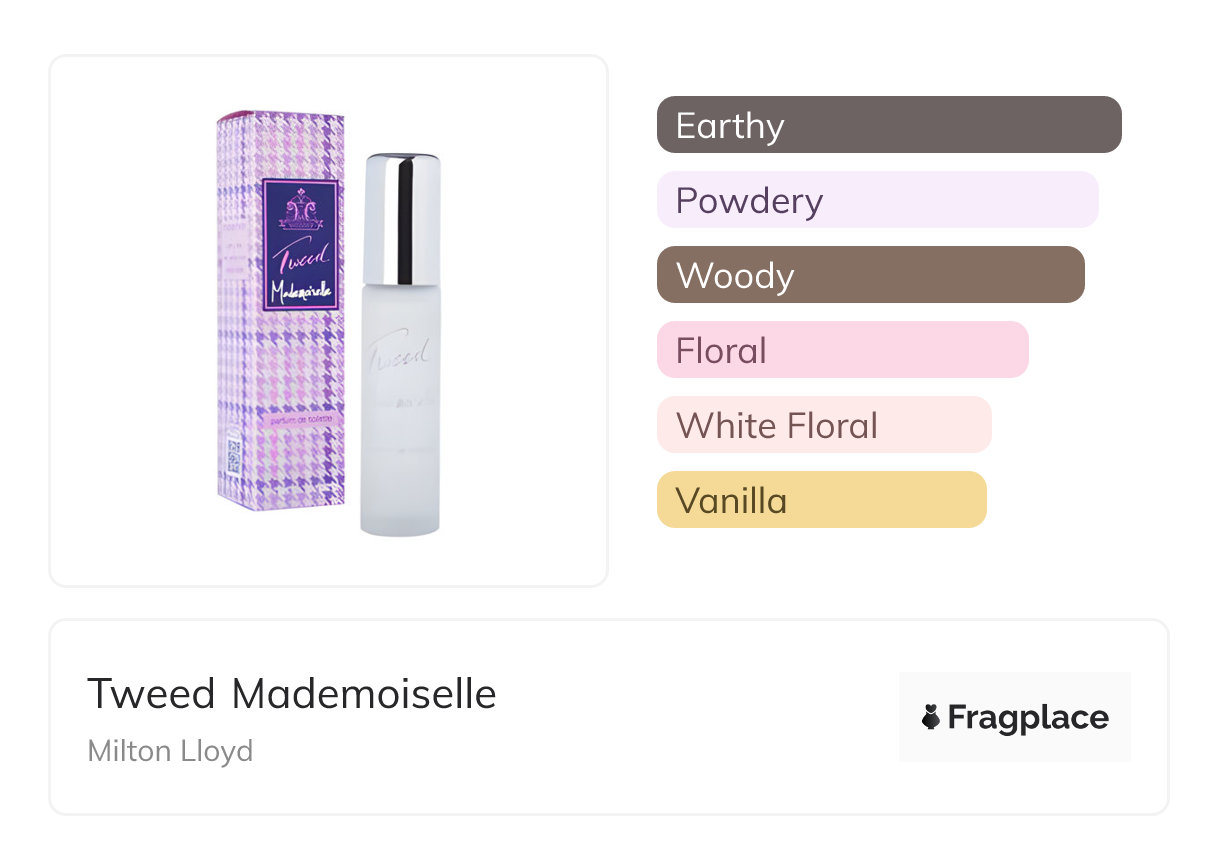Click the silver cap of the bottle
Viewport: 1218px width, 864px height.
pyautogui.click(x=401, y=217)
